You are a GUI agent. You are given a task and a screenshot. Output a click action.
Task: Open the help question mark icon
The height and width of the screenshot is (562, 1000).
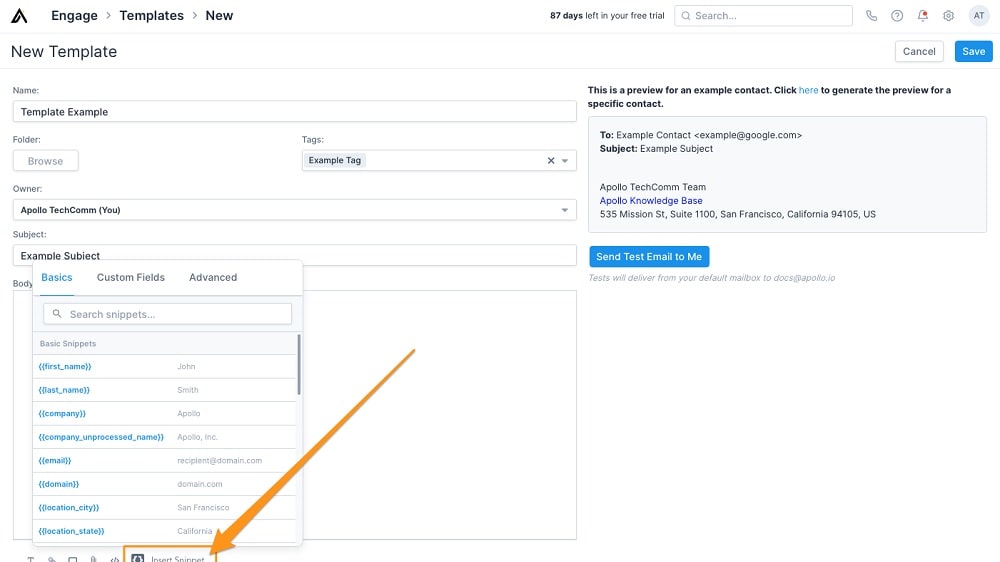[897, 16]
